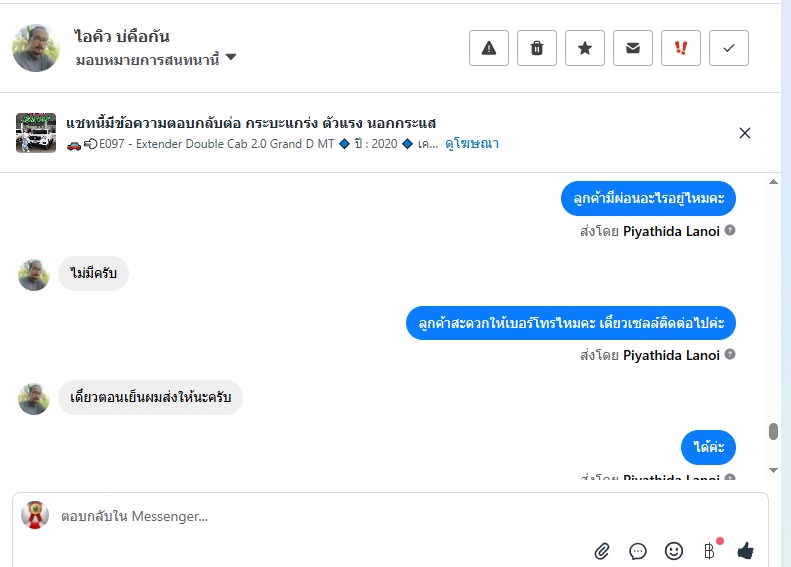Click info icon beside first Piyathida Lanoi label

click(729, 230)
